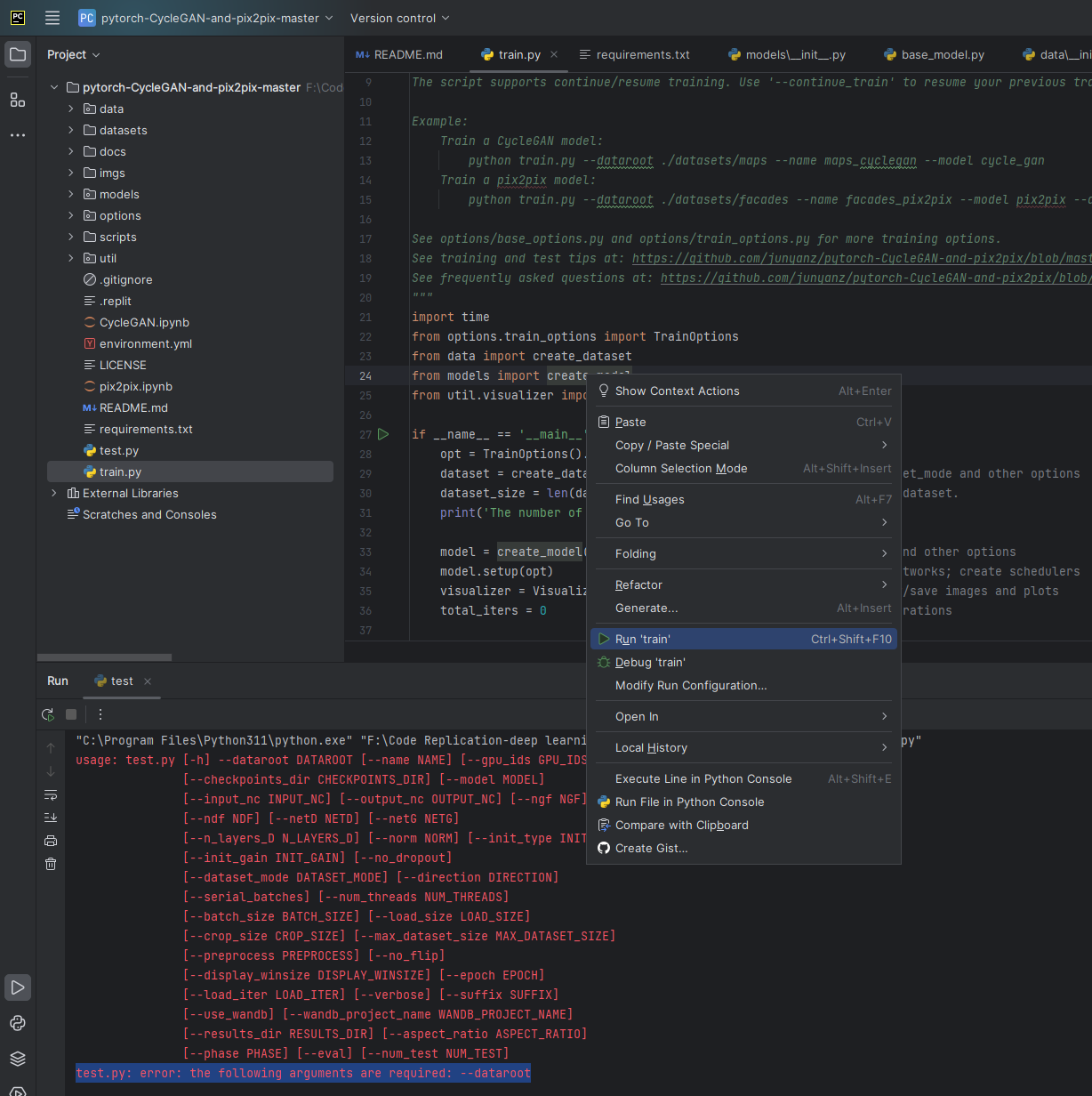
Task: Choose Generate... menu item
Action: [743, 608]
